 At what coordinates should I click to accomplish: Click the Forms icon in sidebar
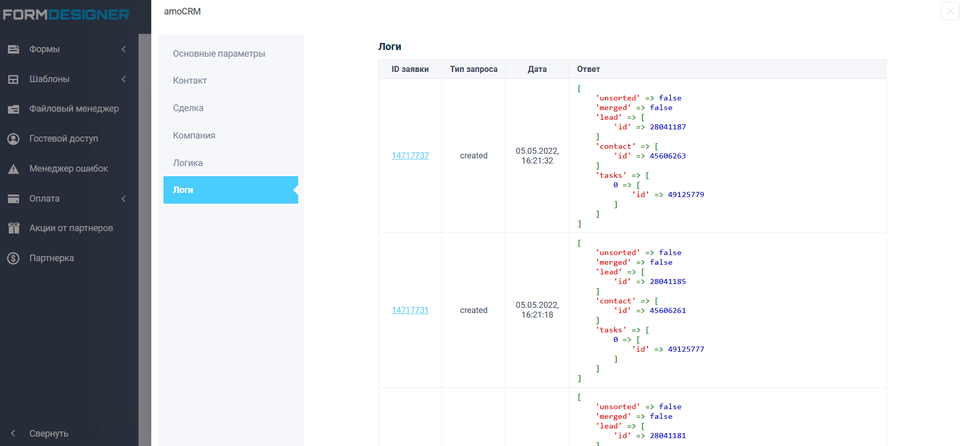(14, 49)
